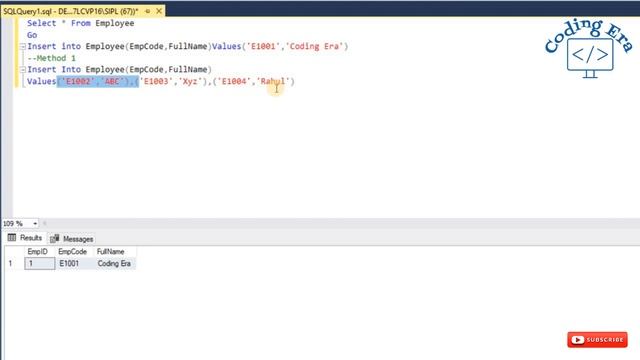Screen dimensions: 640x360
Task: Click the 'E1003' string in the Values line
Action: 156,81
